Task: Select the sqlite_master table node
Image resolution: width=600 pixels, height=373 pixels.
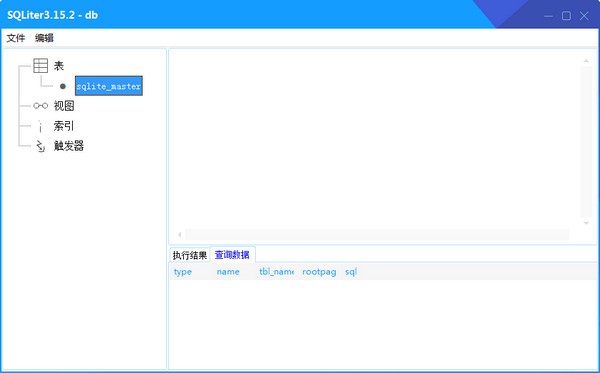Action: pyautogui.click(x=109, y=86)
